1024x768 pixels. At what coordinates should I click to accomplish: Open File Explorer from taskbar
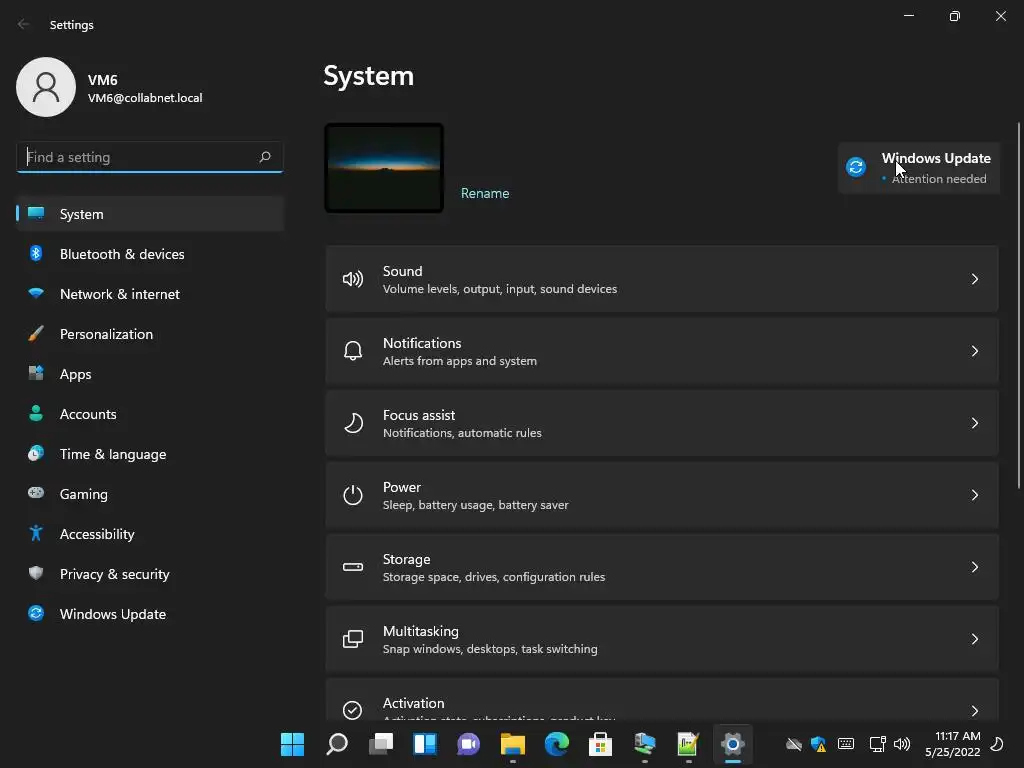point(513,744)
